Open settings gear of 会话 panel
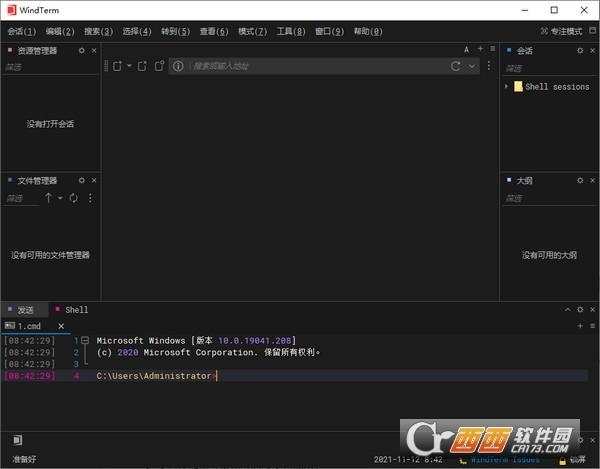Viewport: 600px width, 469px height. pyautogui.click(x=580, y=50)
